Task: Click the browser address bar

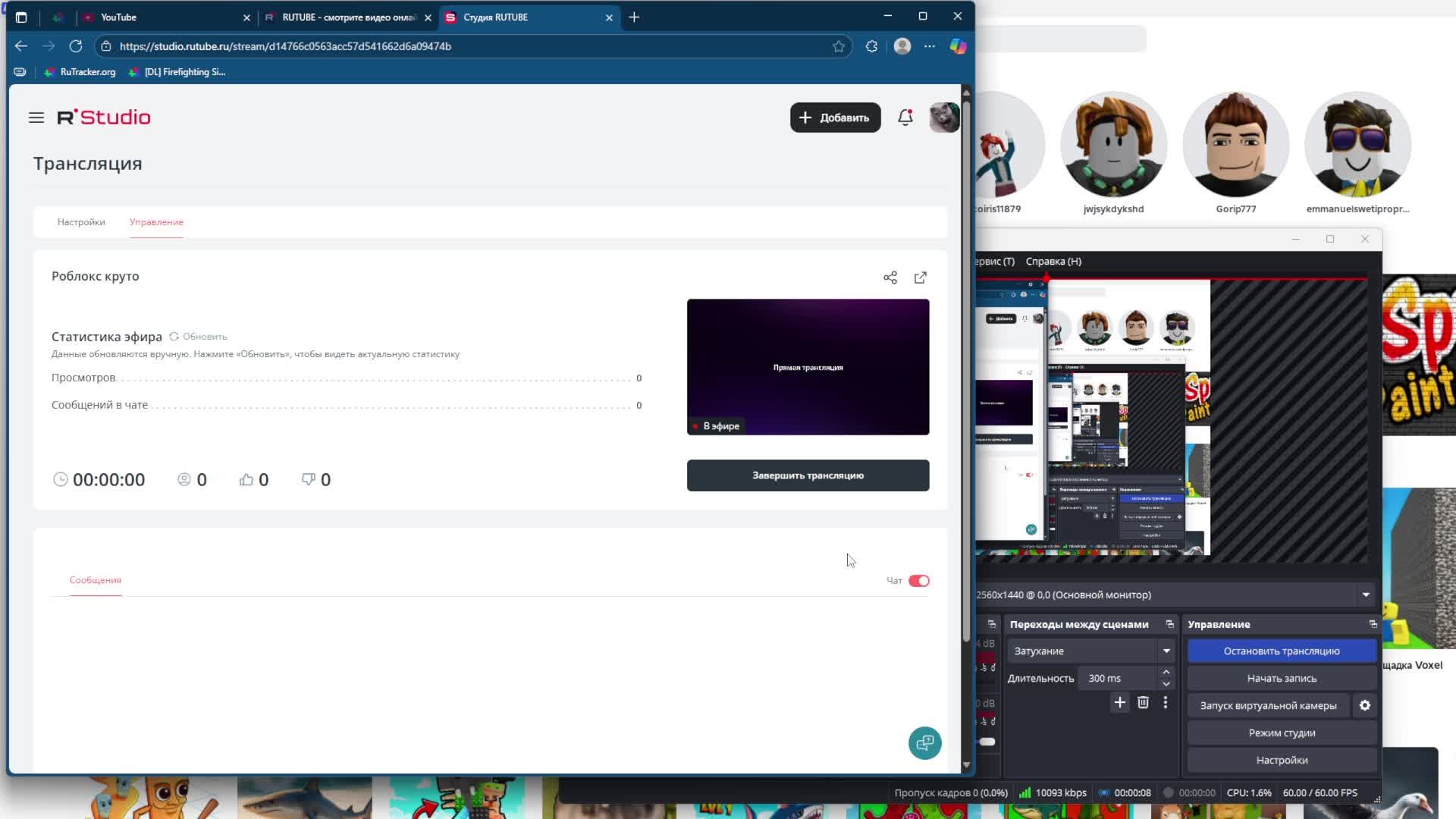Action: 470,46
